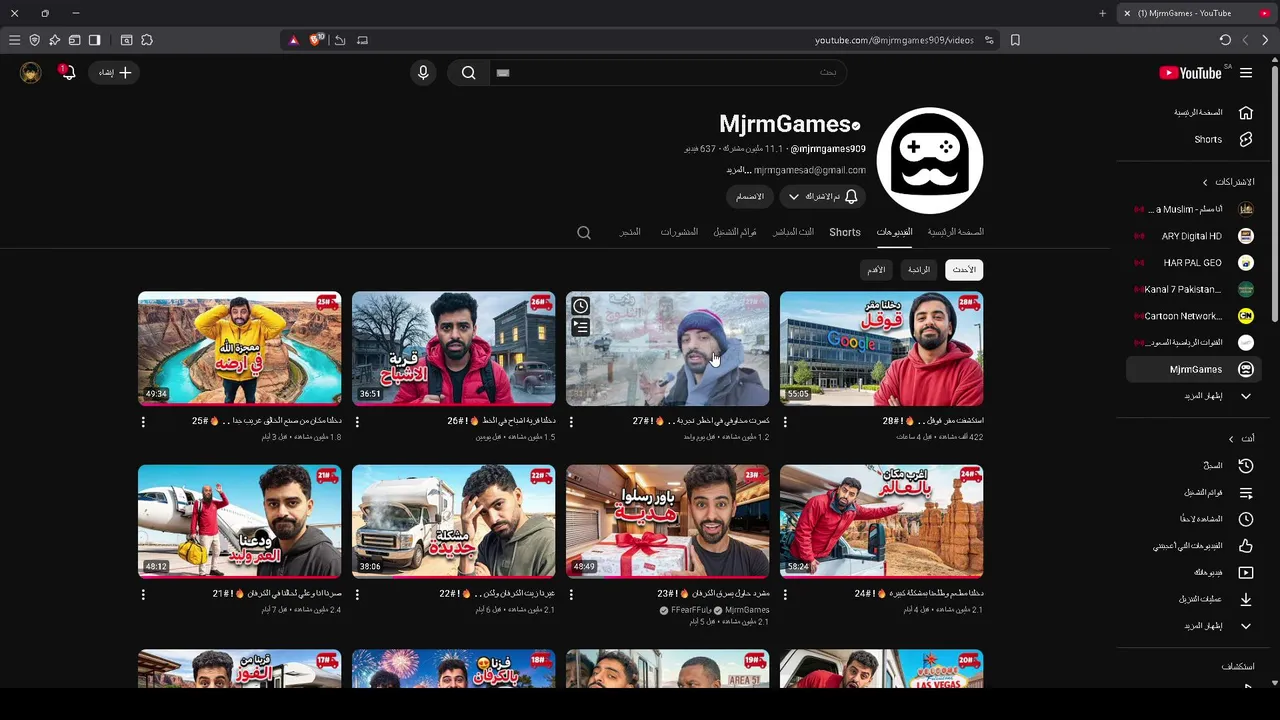
Task: Click the YouTube search magnifier button
Action: (x=468, y=73)
